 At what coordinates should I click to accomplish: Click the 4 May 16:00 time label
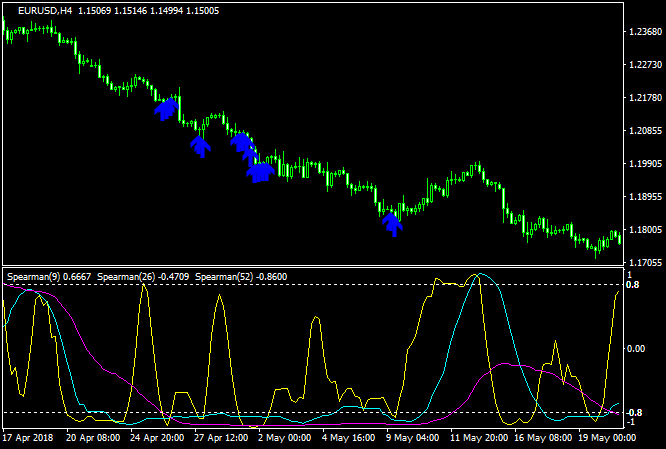point(349,438)
